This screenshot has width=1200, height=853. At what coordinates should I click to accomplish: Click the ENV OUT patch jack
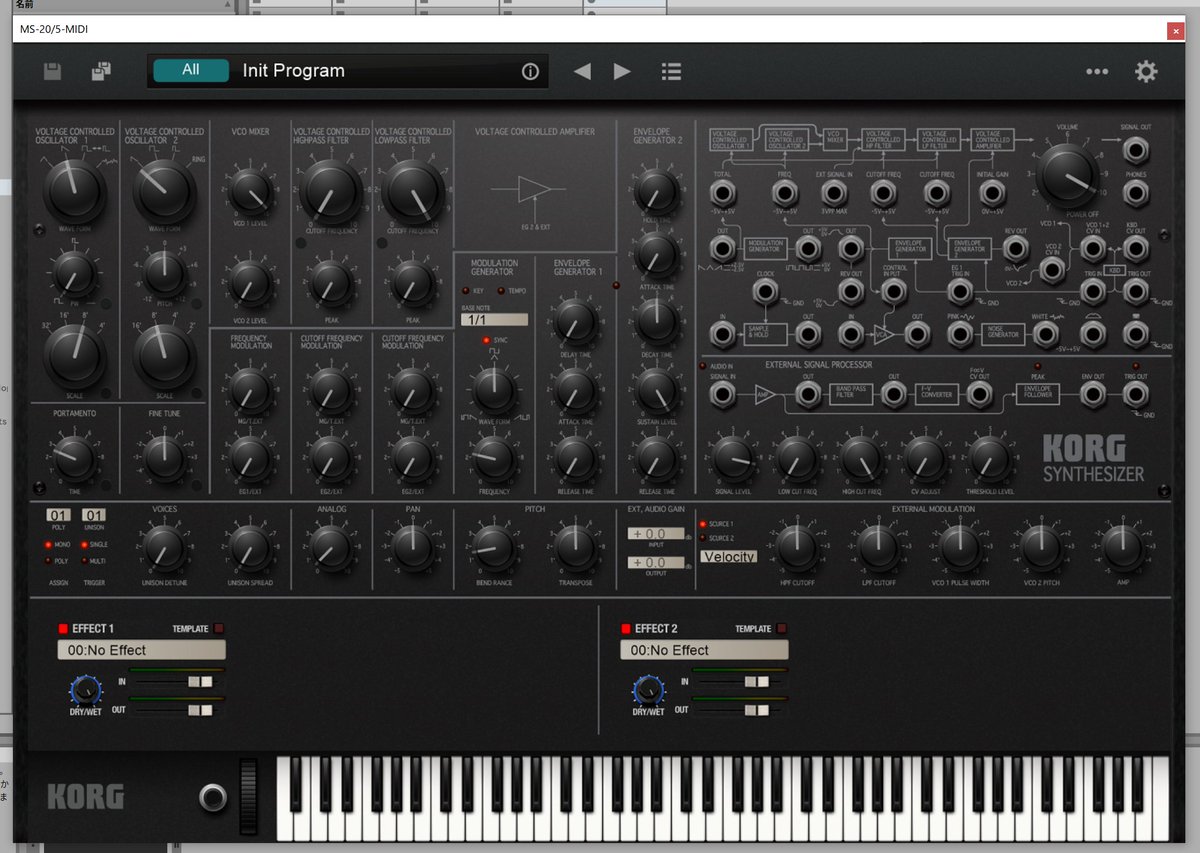coord(1094,395)
